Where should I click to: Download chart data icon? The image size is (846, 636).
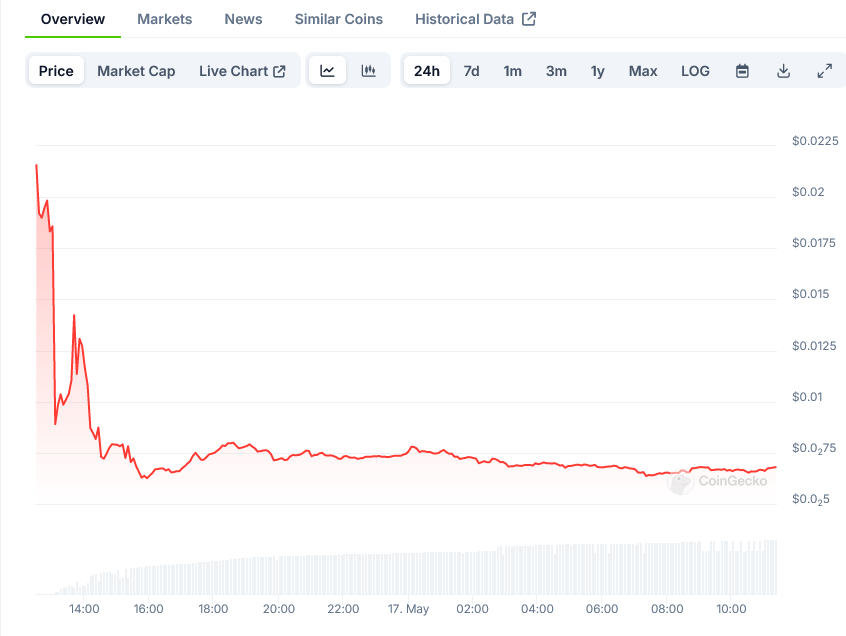point(784,71)
